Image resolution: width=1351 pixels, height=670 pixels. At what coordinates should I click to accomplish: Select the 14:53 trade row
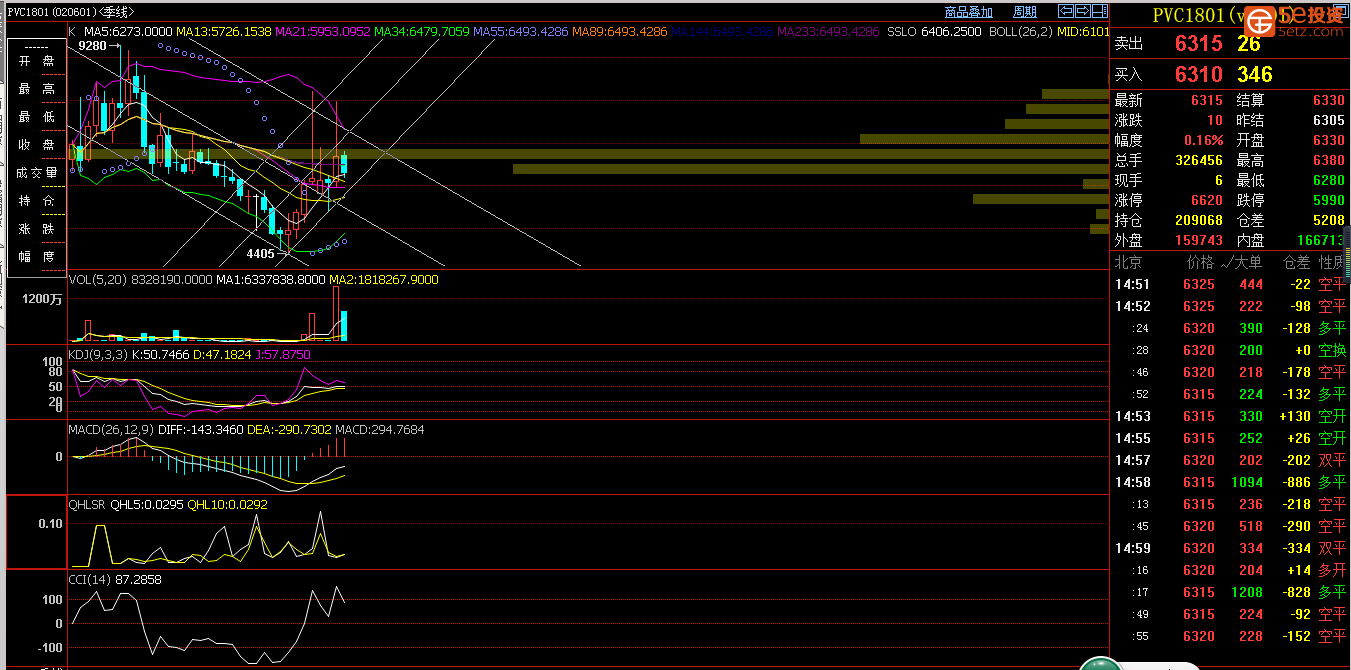pos(1230,416)
